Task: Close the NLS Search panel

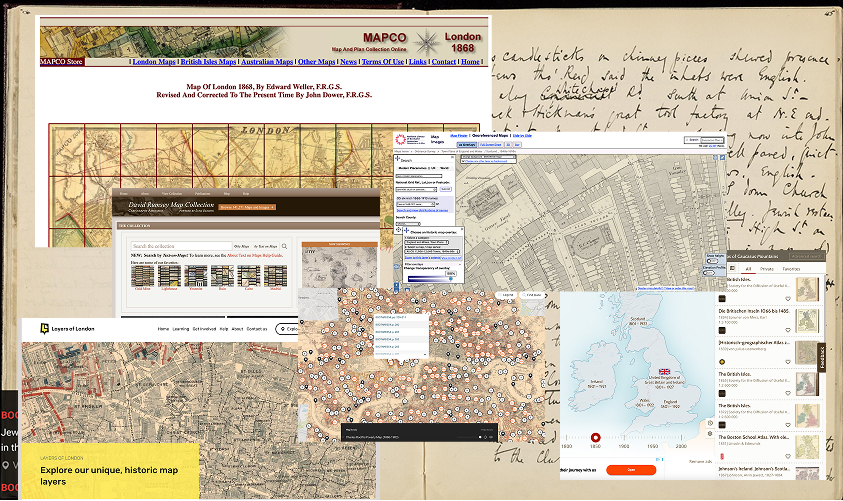Action: tap(453, 157)
